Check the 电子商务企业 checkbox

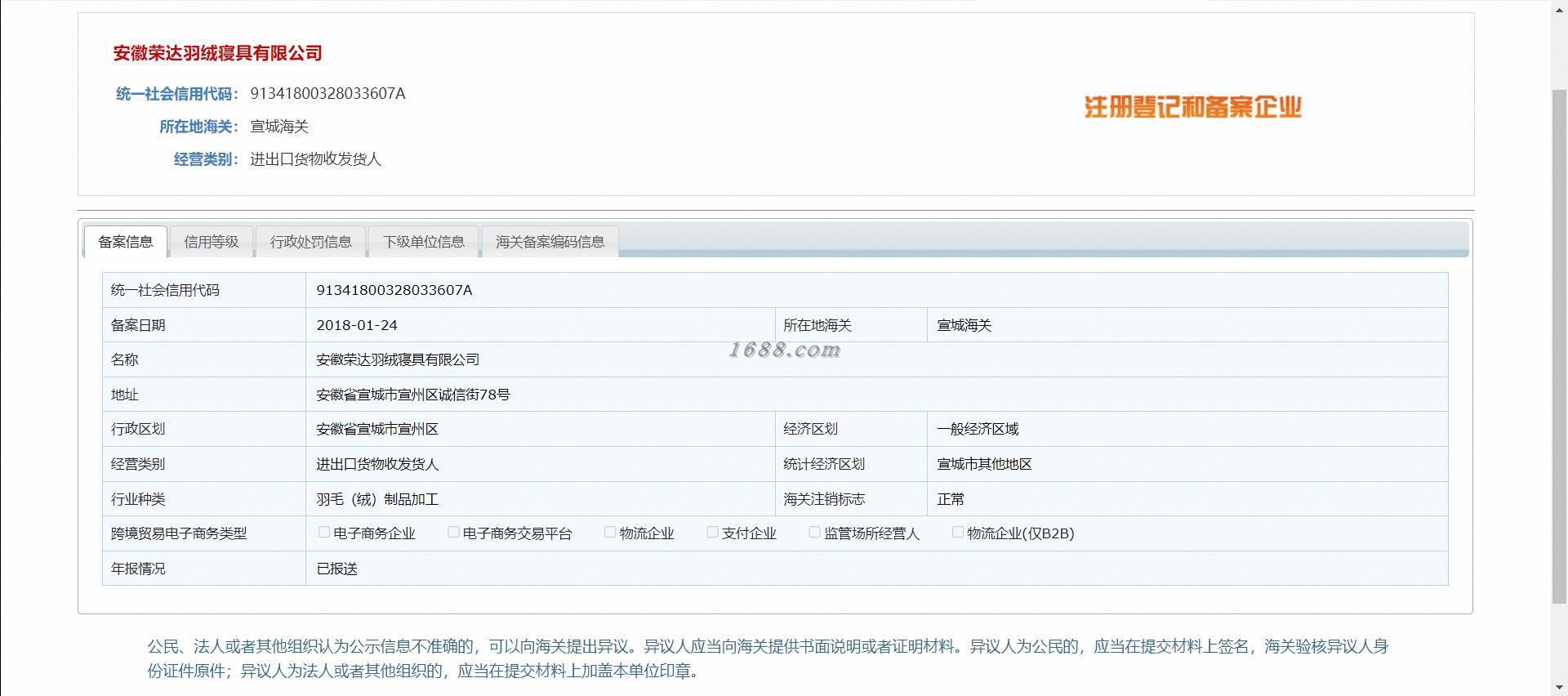[x=324, y=533]
